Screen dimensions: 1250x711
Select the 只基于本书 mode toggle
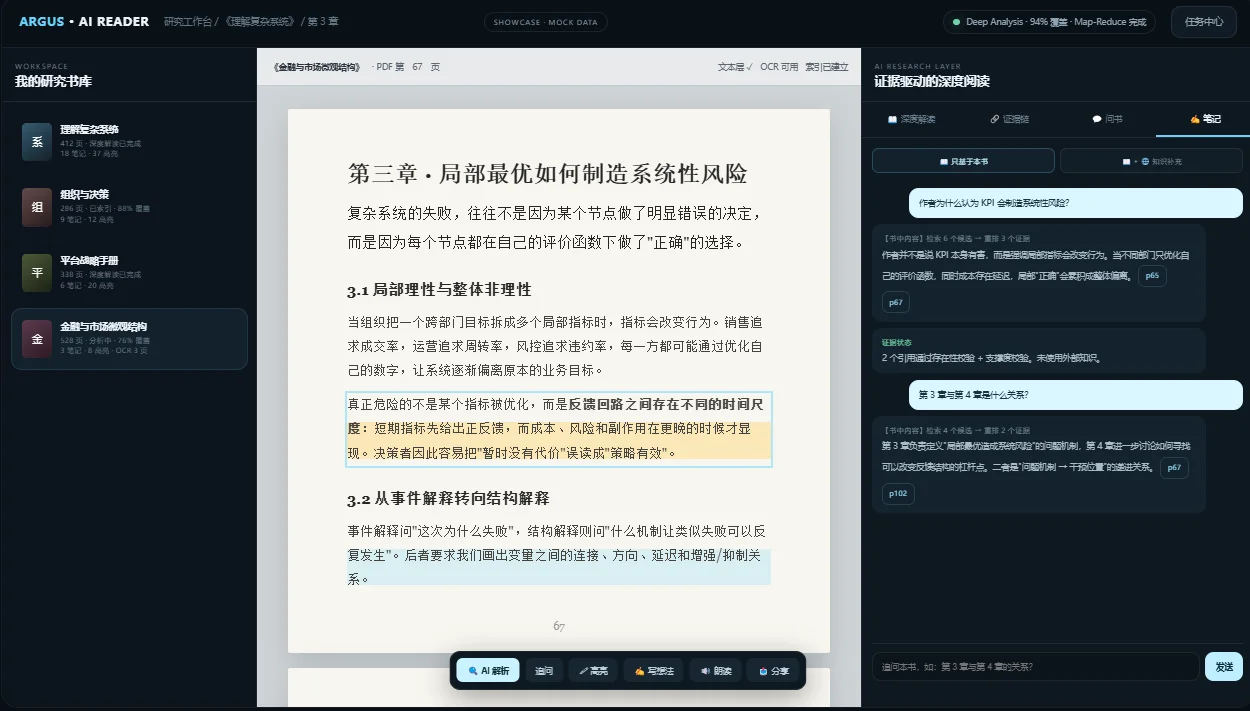click(x=963, y=161)
